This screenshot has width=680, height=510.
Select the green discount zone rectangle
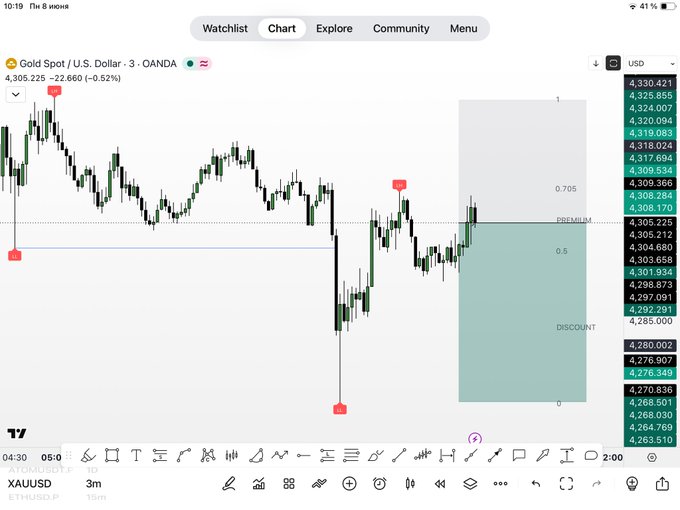522,312
